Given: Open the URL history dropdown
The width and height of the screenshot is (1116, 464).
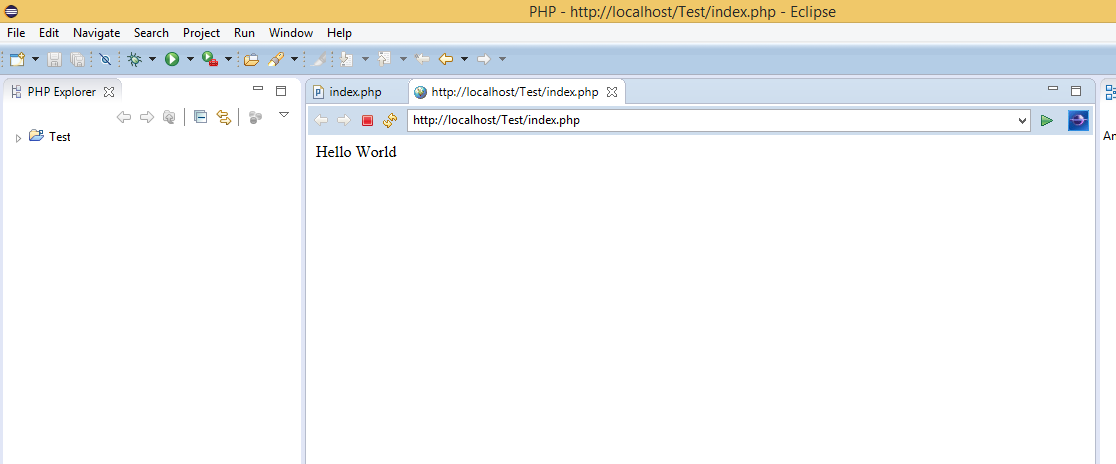Looking at the screenshot, I should click(1023, 121).
